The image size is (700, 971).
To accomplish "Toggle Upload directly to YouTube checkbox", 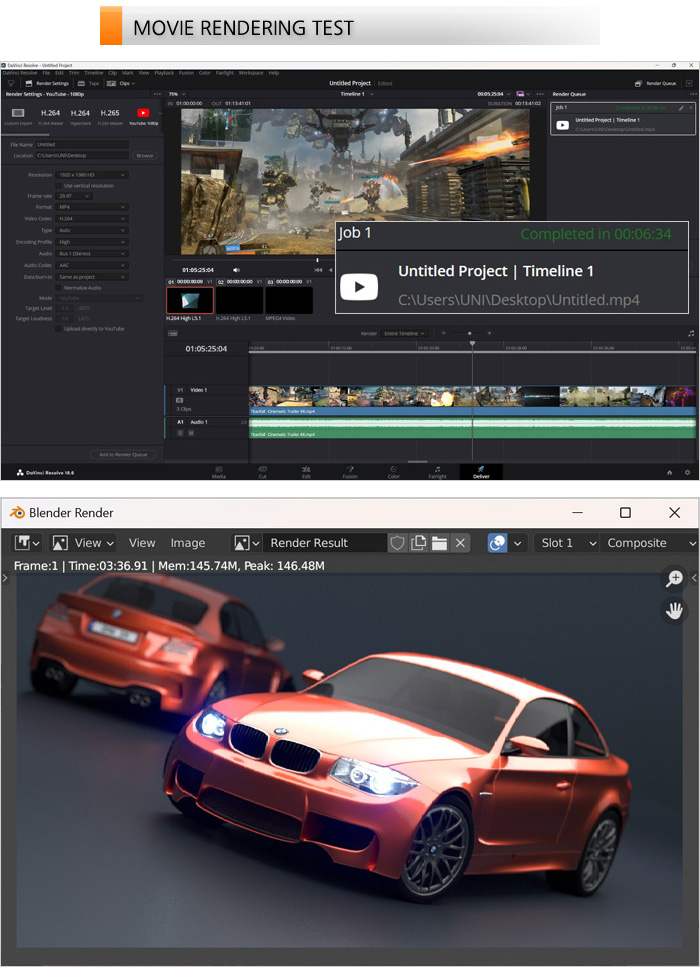I will [x=59, y=329].
